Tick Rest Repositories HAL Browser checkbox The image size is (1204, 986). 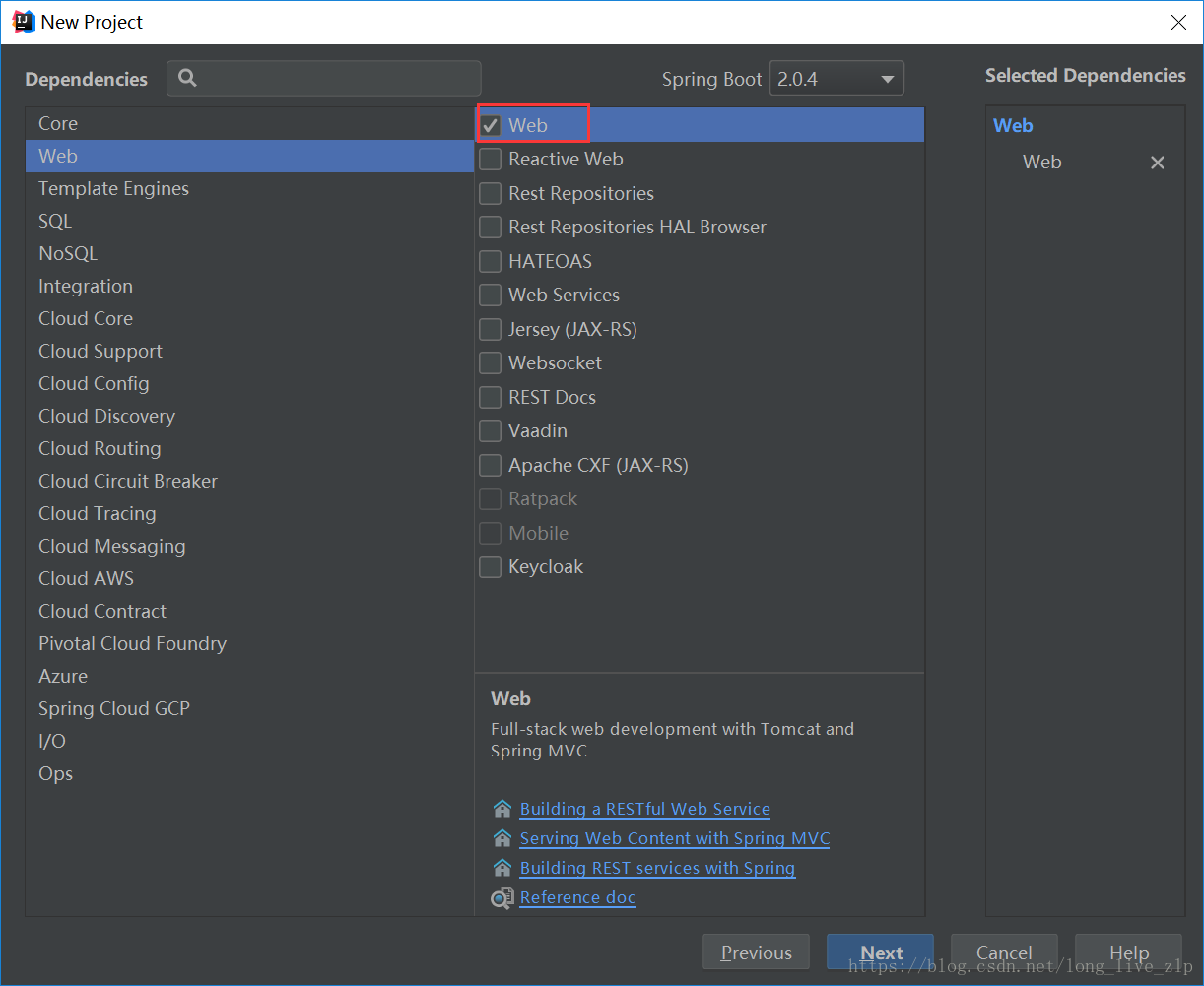[490, 227]
